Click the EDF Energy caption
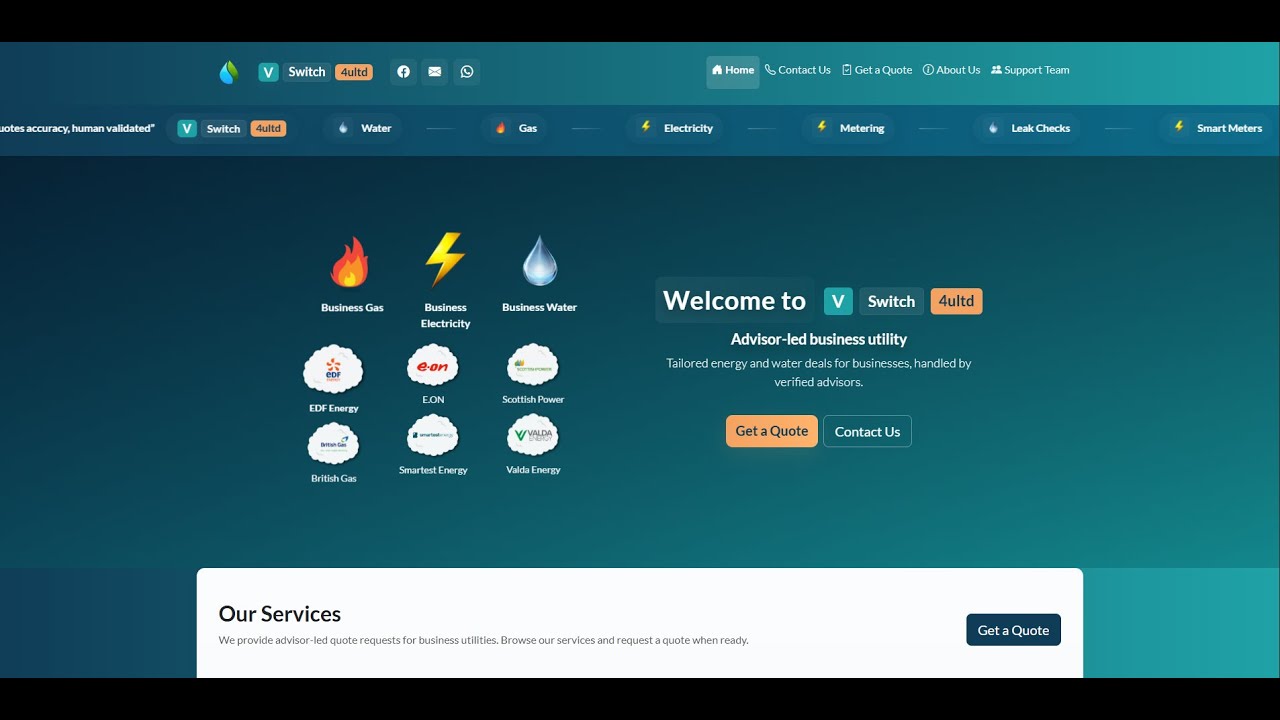This screenshot has width=1280, height=720. pyautogui.click(x=333, y=408)
